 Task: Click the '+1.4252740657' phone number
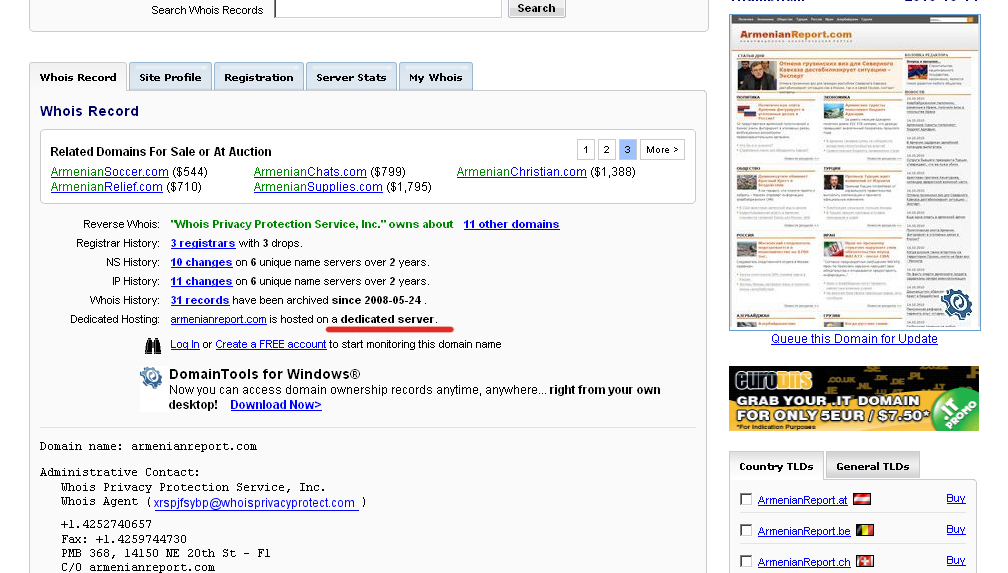107,524
